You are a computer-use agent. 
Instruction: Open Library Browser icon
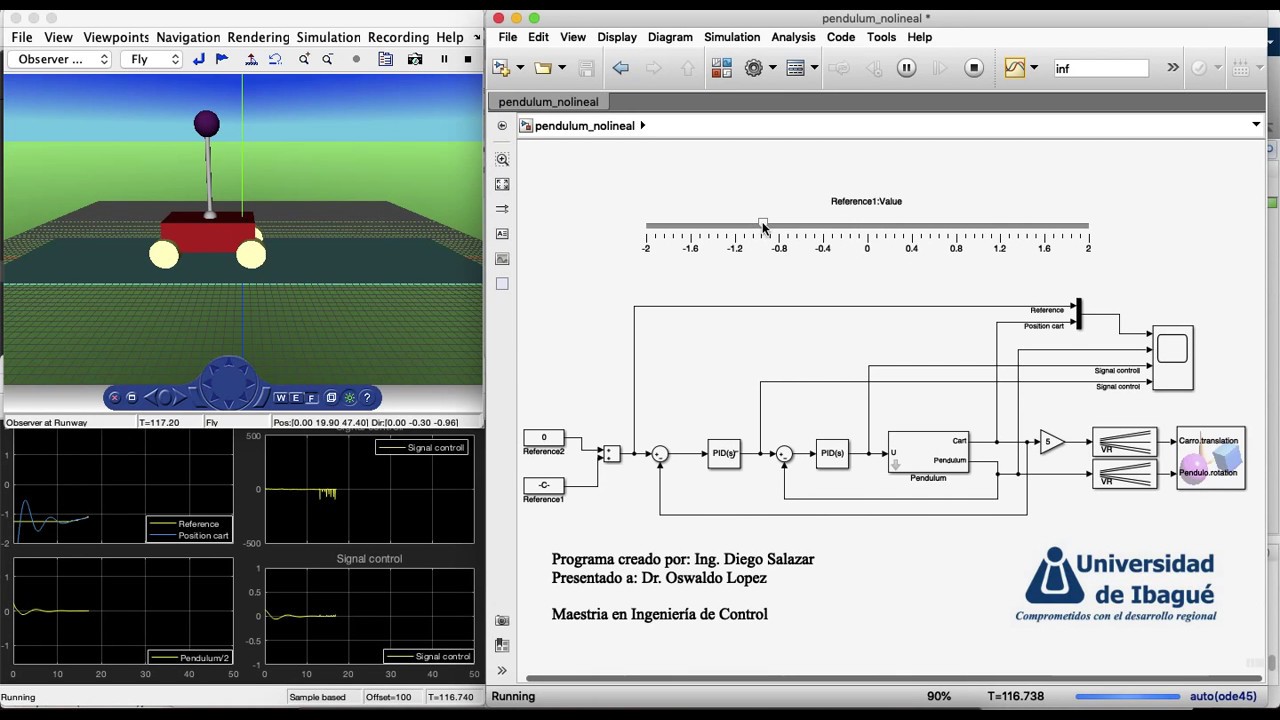click(721, 68)
